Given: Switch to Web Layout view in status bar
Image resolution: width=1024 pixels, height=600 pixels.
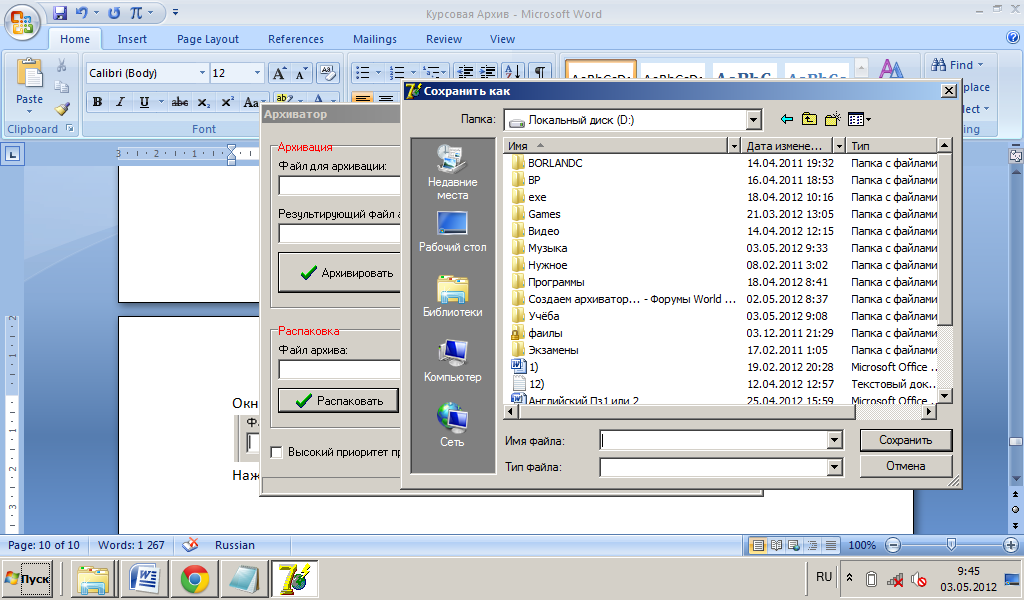Looking at the screenshot, I should pyautogui.click(x=794, y=545).
